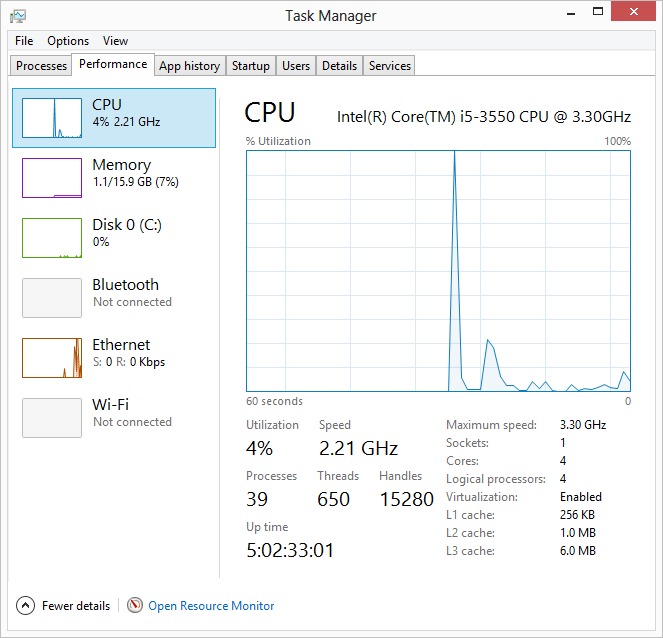
Task: Open the Services tab
Action: pyautogui.click(x=389, y=66)
